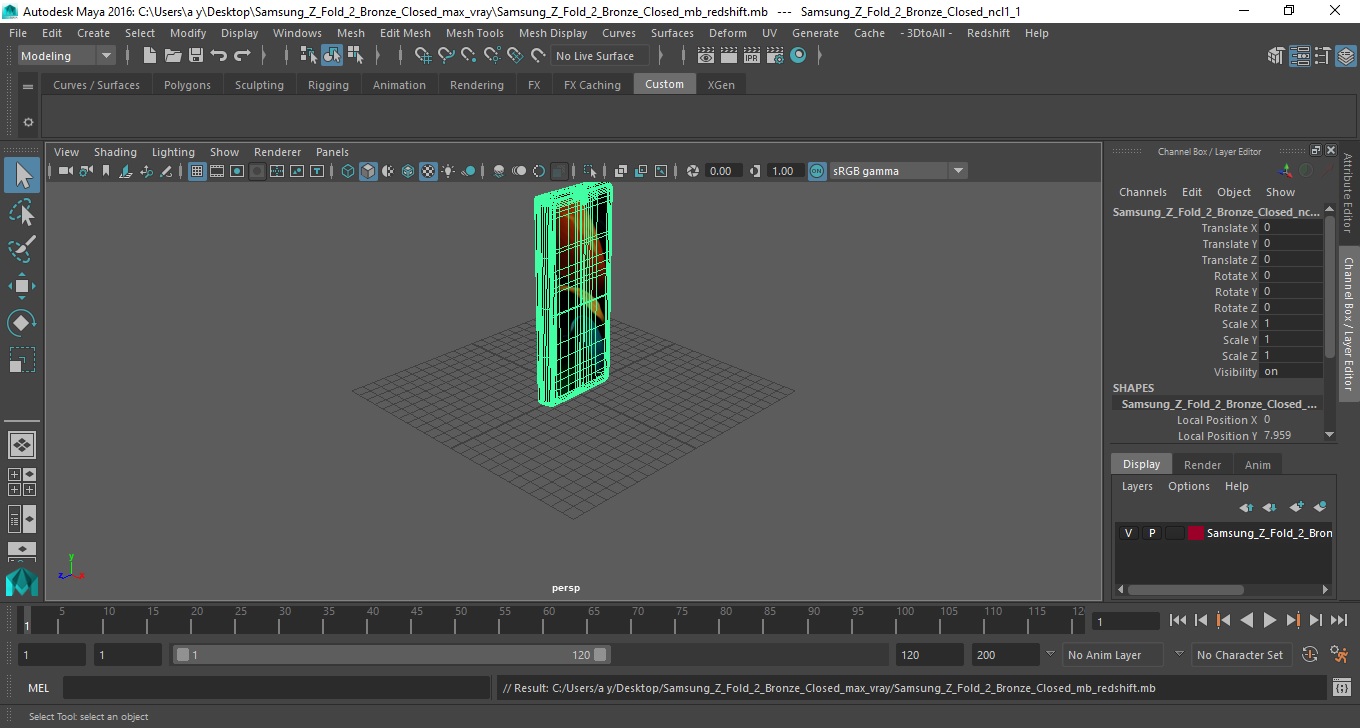The height and width of the screenshot is (728, 1360).
Task: Click the Snap to points magnet icon
Action: tap(469, 56)
